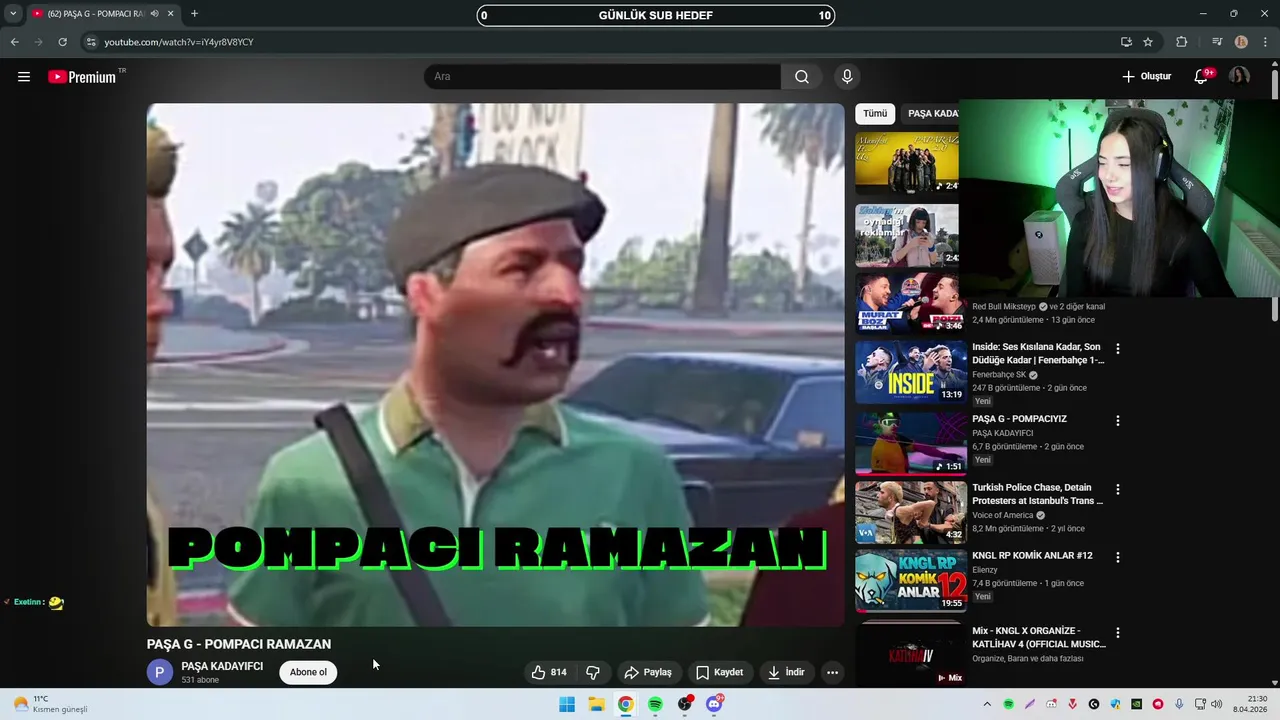Click the Abone ol subscribe button
The image size is (1280, 720).
[308, 672]
